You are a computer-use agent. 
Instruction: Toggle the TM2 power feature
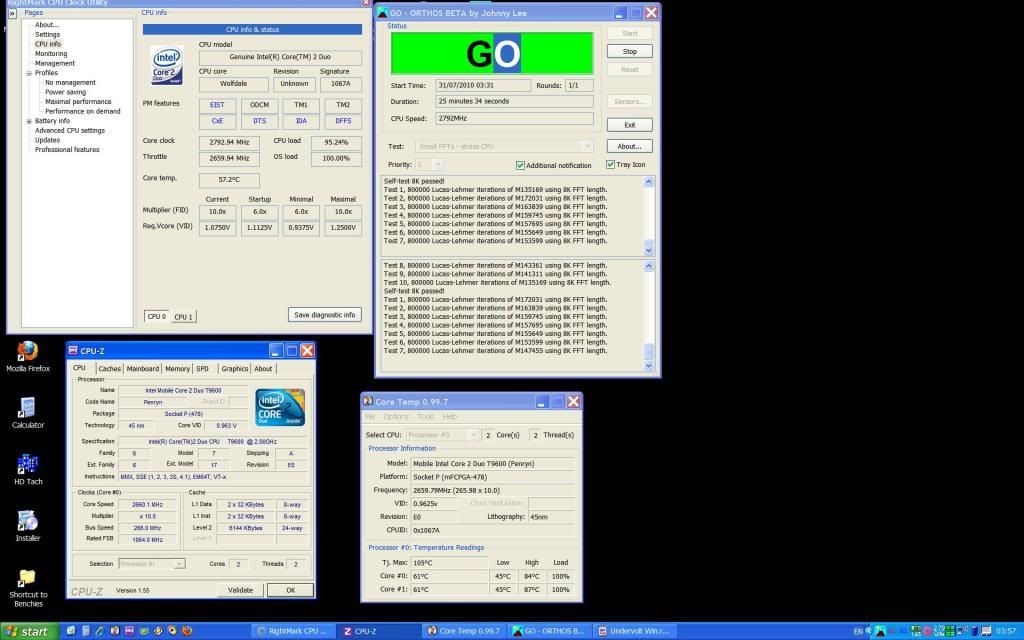point(343,105)
